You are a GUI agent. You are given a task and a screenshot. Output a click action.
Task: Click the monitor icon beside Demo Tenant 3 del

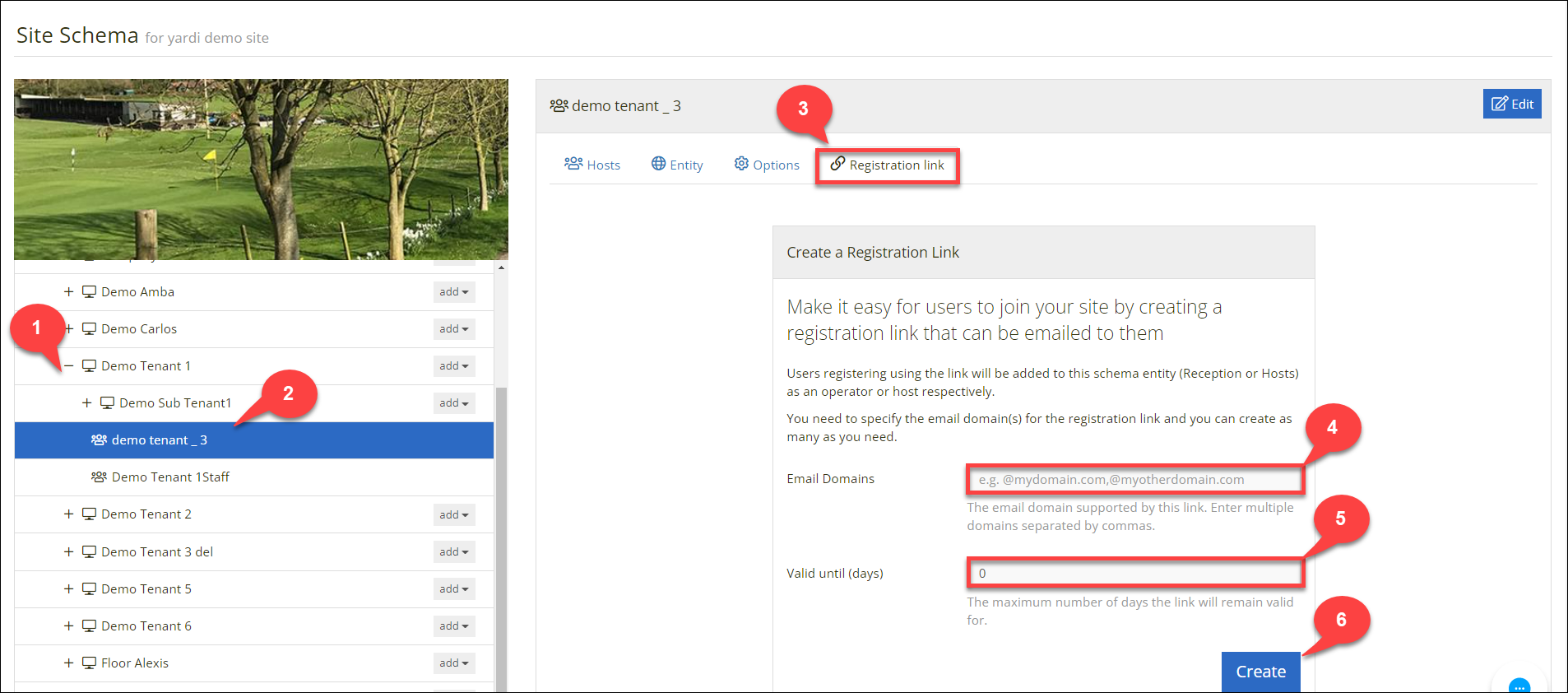point(90,551)
